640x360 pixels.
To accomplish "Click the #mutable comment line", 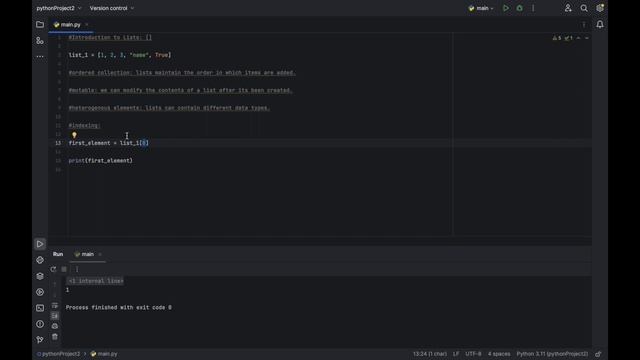I will click(x=180, y=90).
